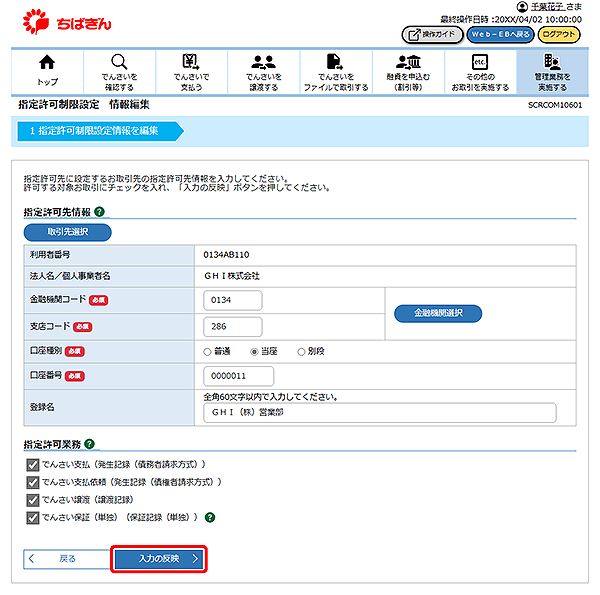Open help icon next to 指定許可先情報

click(x=99, y=212)
